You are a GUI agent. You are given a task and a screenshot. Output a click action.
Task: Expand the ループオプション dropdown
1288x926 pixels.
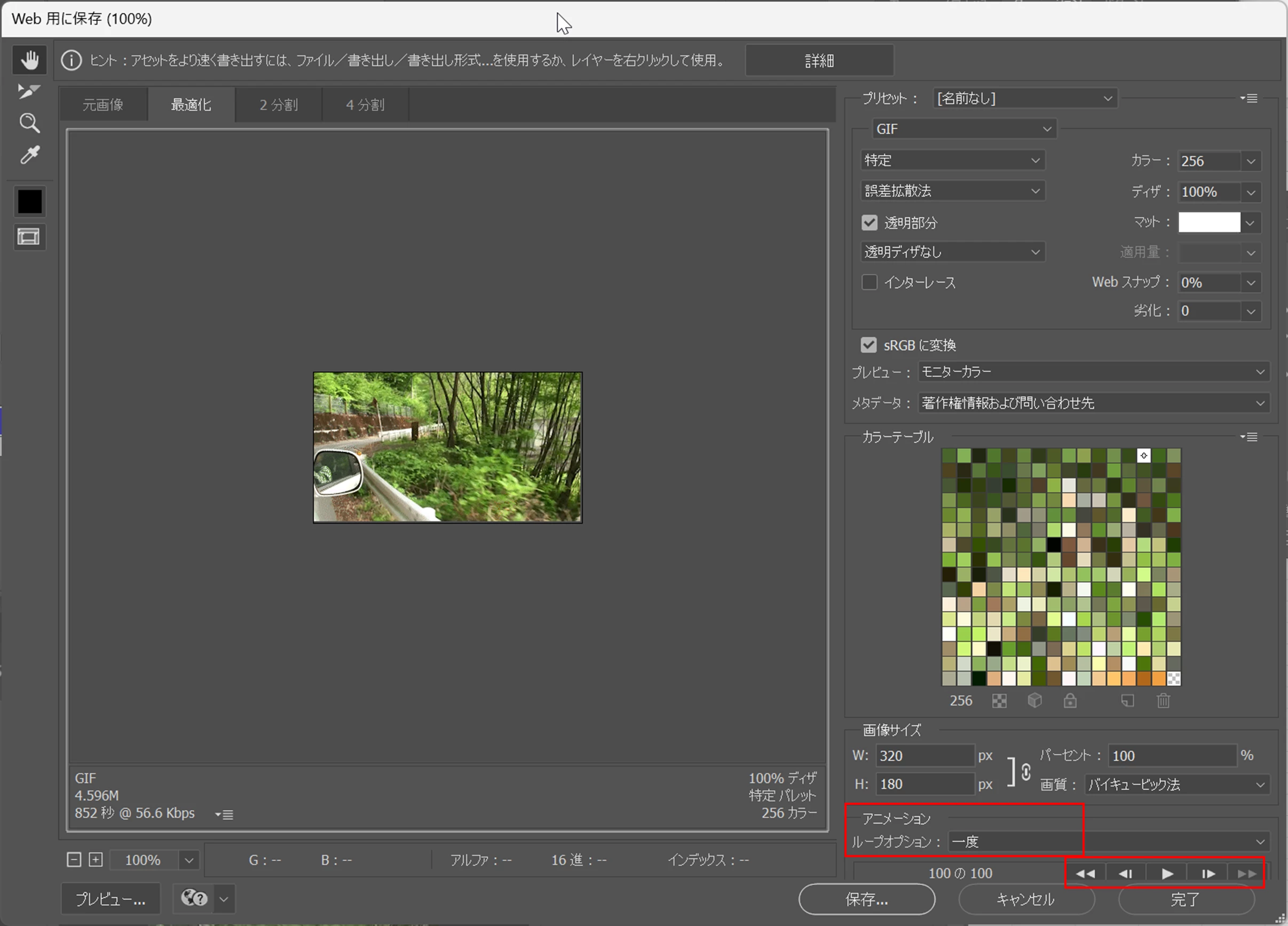(x=1108, y=841)
